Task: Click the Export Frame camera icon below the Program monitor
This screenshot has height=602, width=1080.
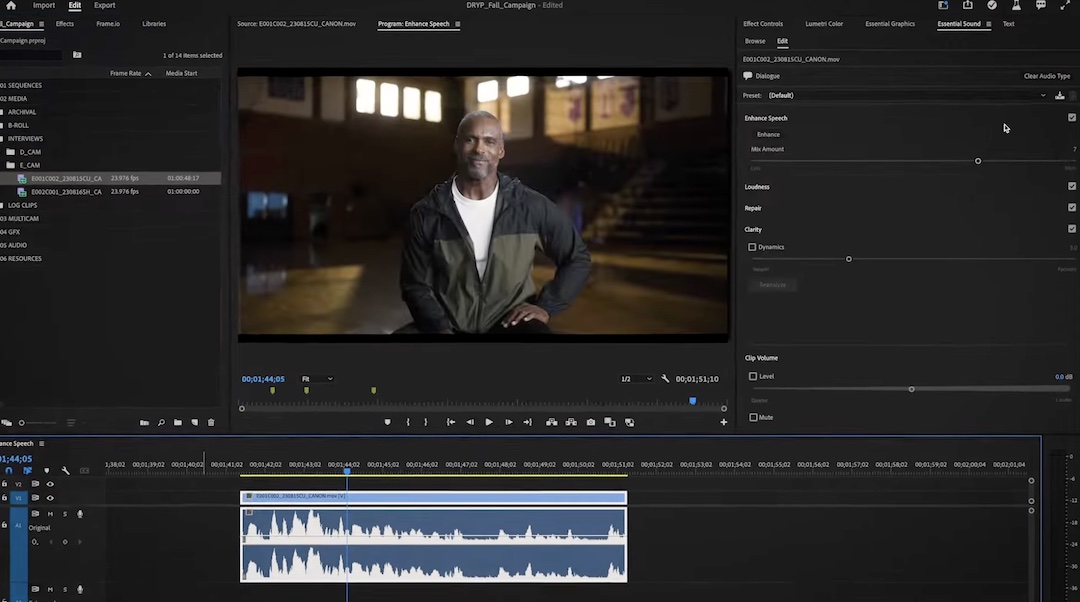Action: point(590,422)
